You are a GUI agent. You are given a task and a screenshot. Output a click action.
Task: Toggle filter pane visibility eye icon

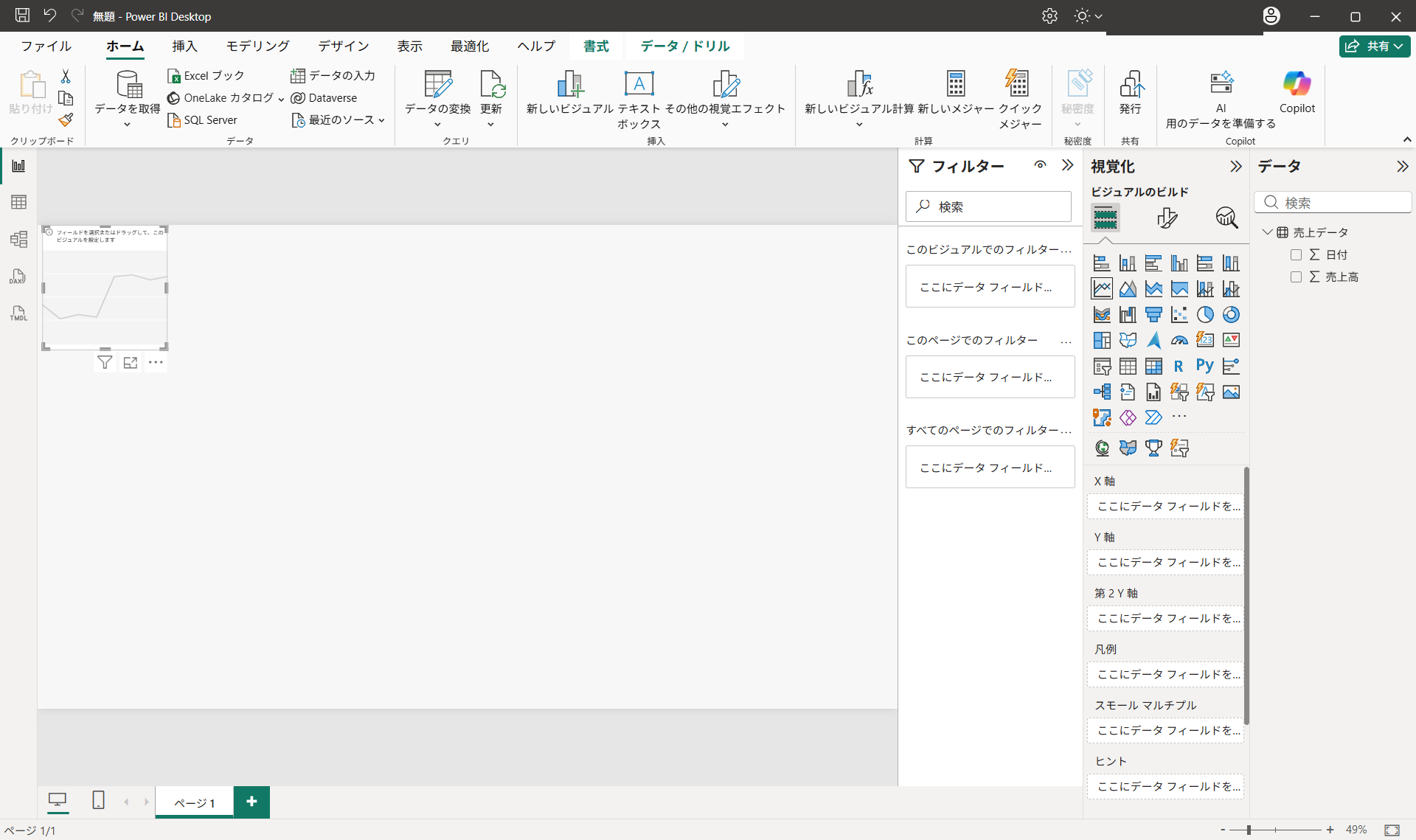click(1040, 165)
